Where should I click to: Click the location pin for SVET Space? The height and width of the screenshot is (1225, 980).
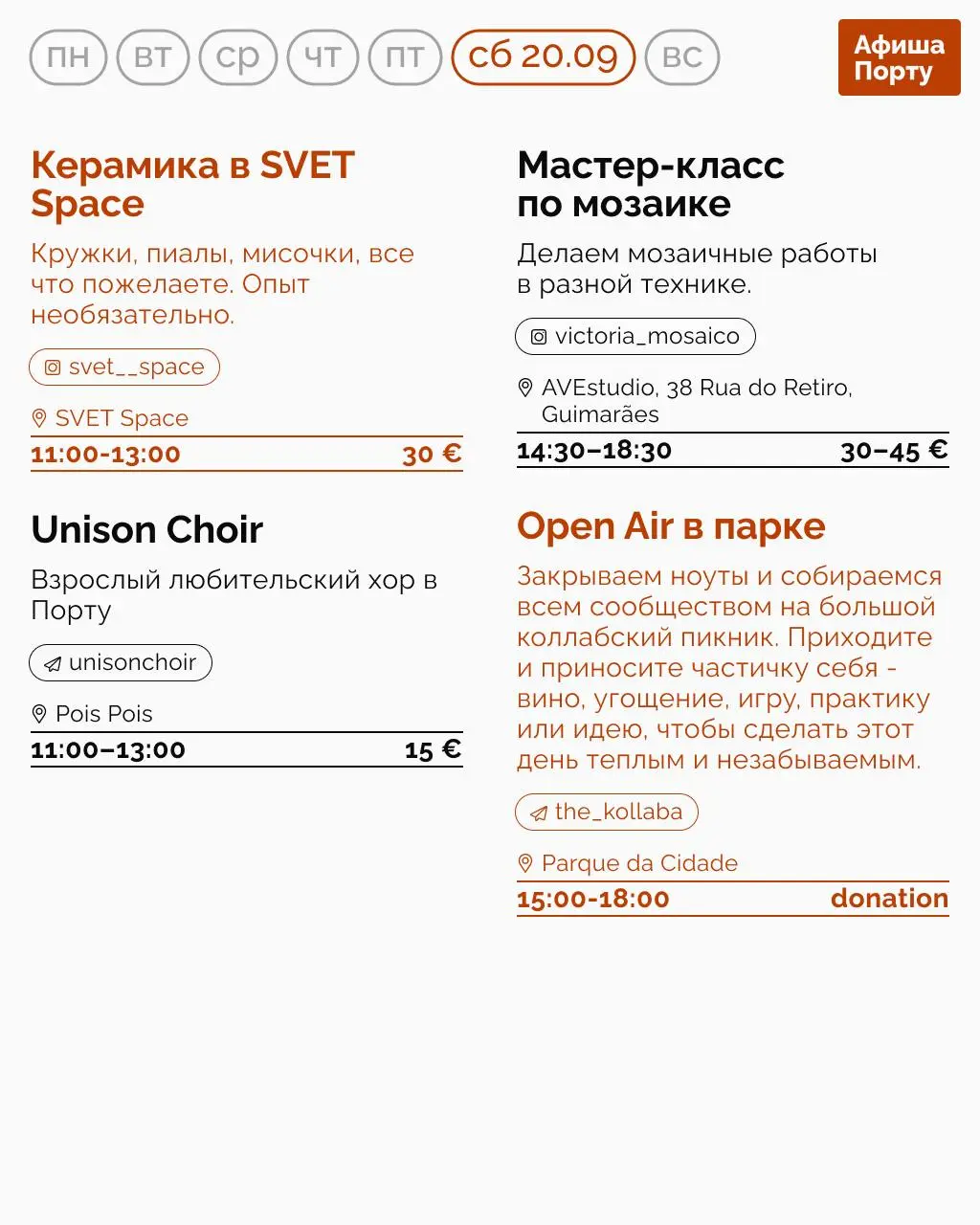point(39,417)
